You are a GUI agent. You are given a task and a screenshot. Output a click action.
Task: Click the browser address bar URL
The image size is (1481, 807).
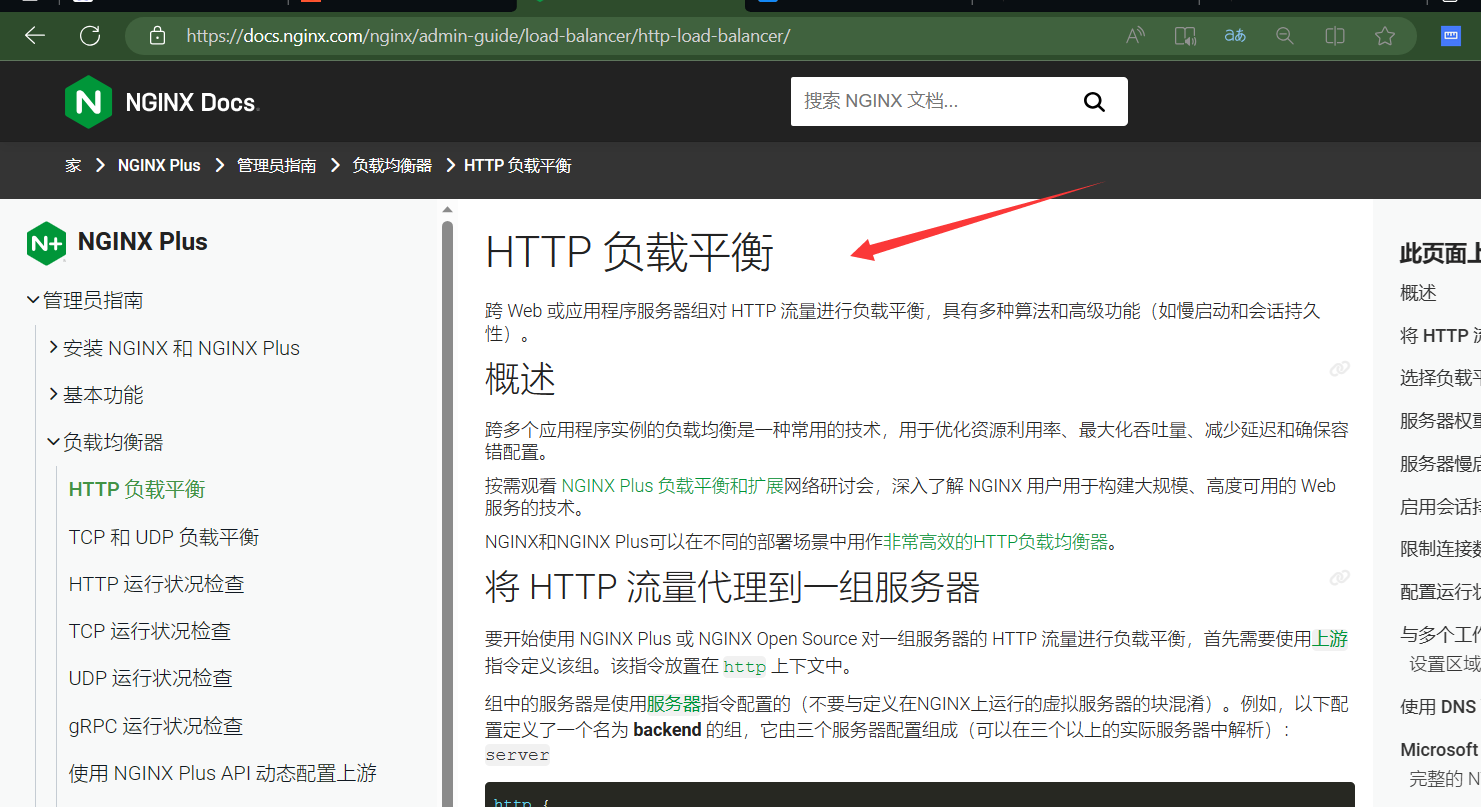click(488, 36)
